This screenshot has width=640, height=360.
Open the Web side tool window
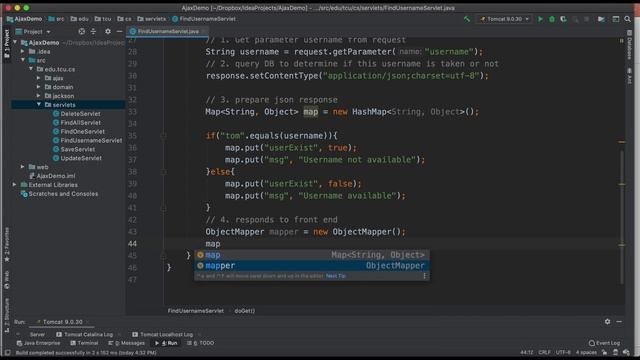coord(7,279)
